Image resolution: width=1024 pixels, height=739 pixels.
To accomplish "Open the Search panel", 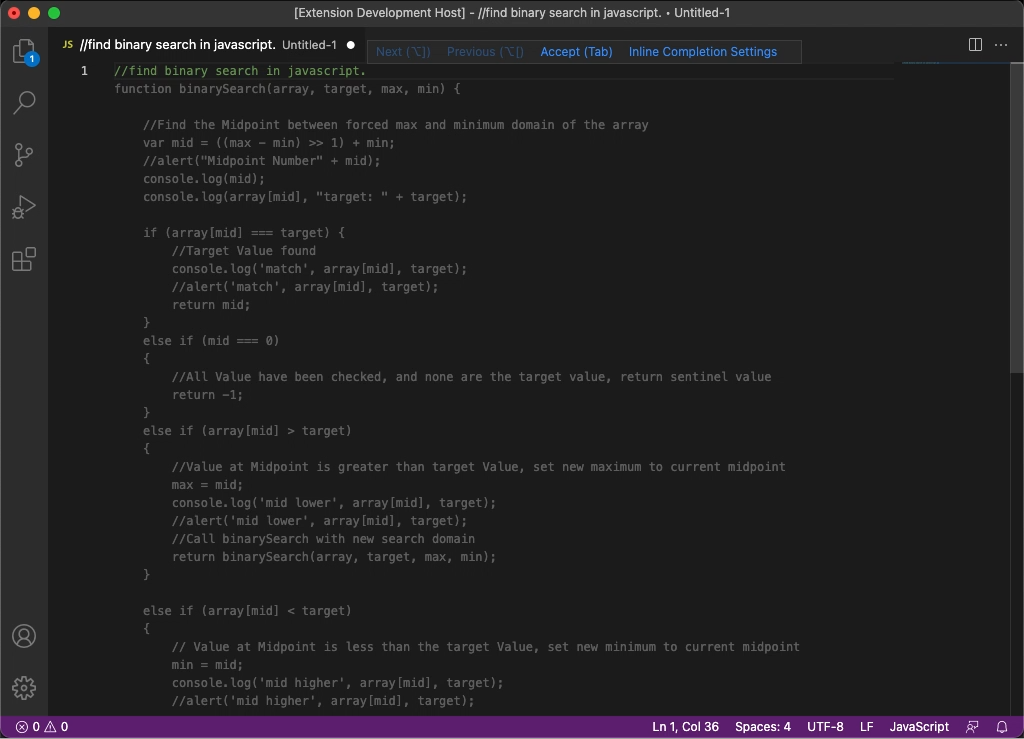I will (x=25, y=103).
